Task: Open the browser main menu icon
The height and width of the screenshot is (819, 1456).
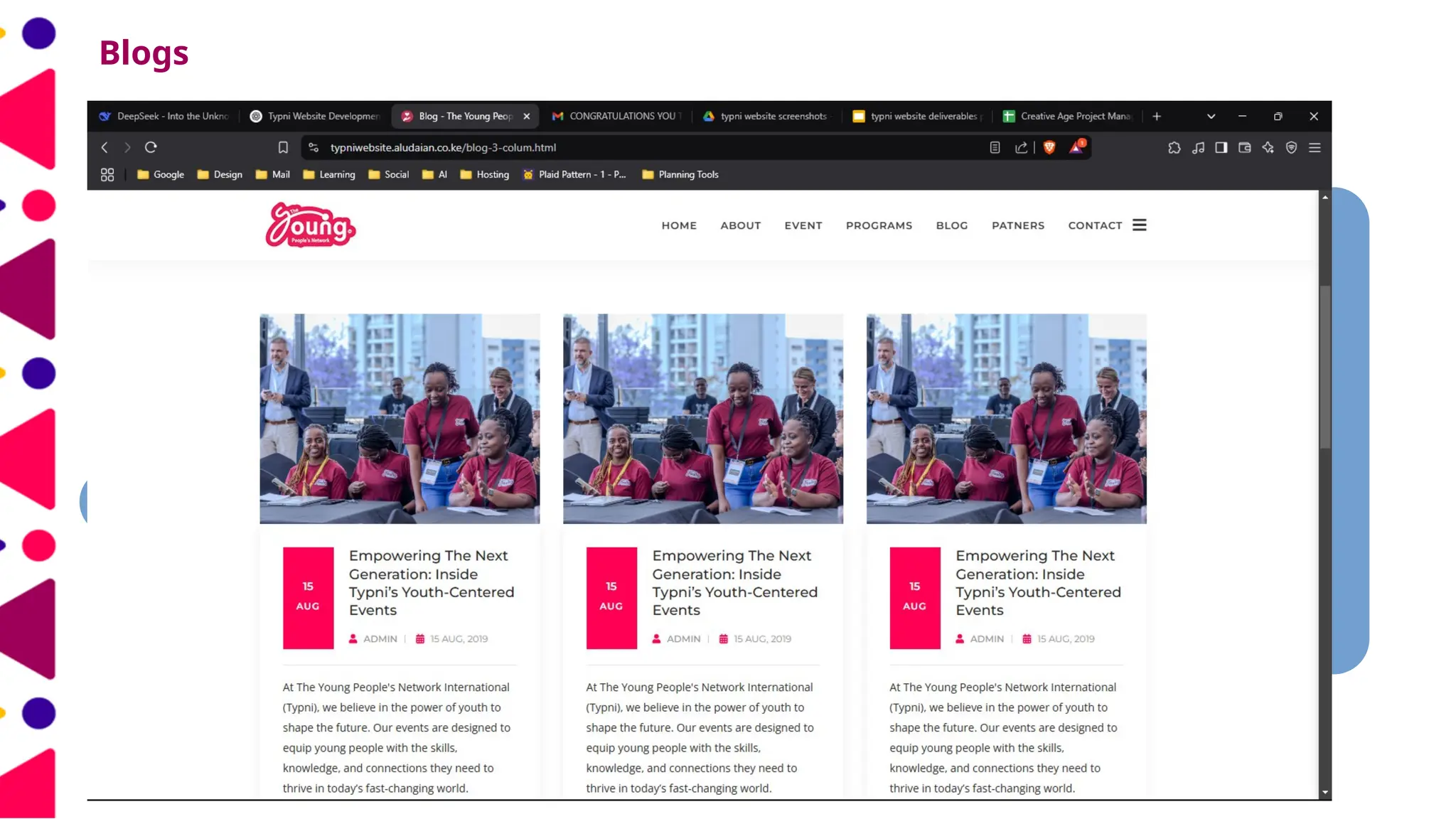Action: coord(1315,147)
